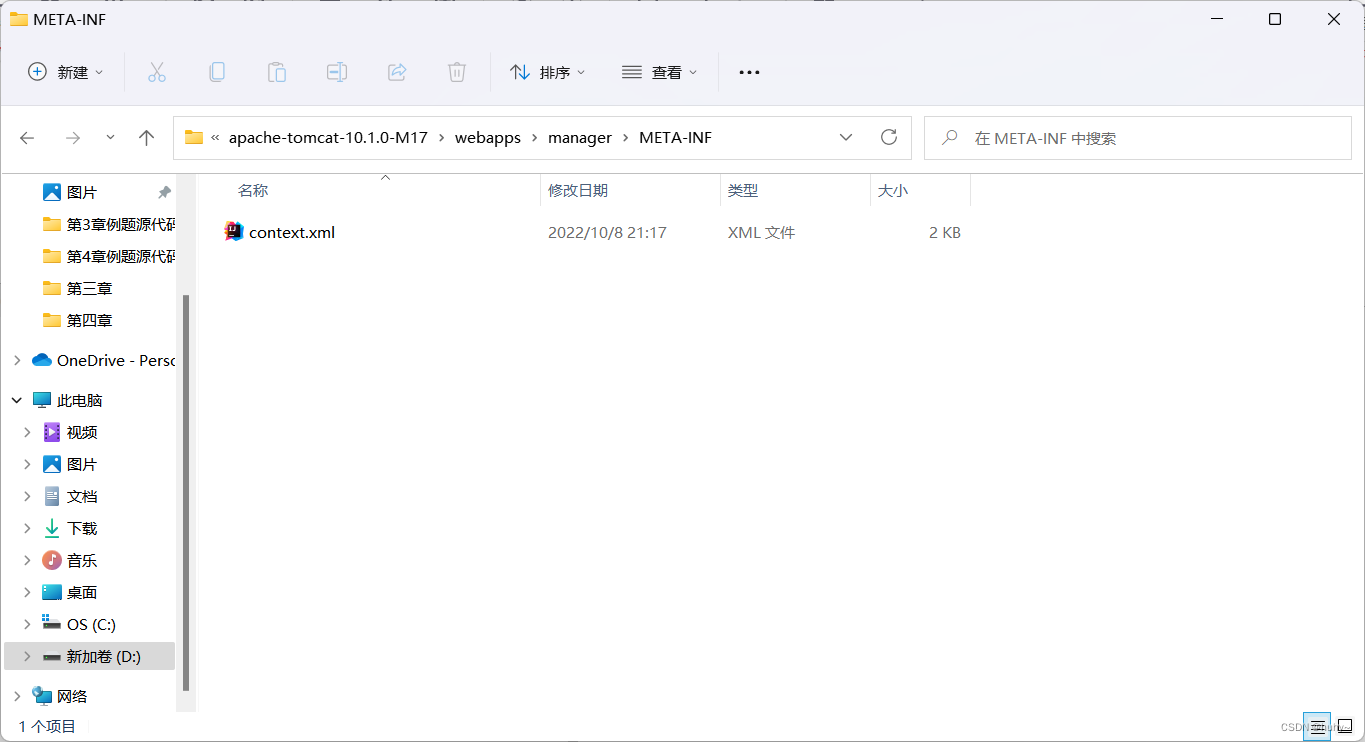
Task: Click the OS (C:) drive icon
Action: tap(52, 623)
